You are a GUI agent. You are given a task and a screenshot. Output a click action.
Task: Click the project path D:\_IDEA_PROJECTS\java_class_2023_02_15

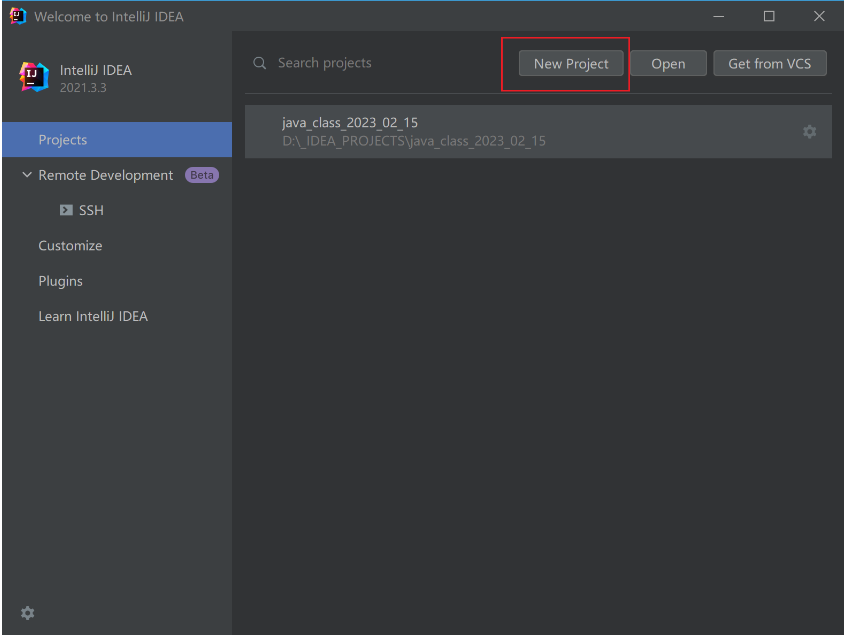pyautogui.click(x=413, y=141)
